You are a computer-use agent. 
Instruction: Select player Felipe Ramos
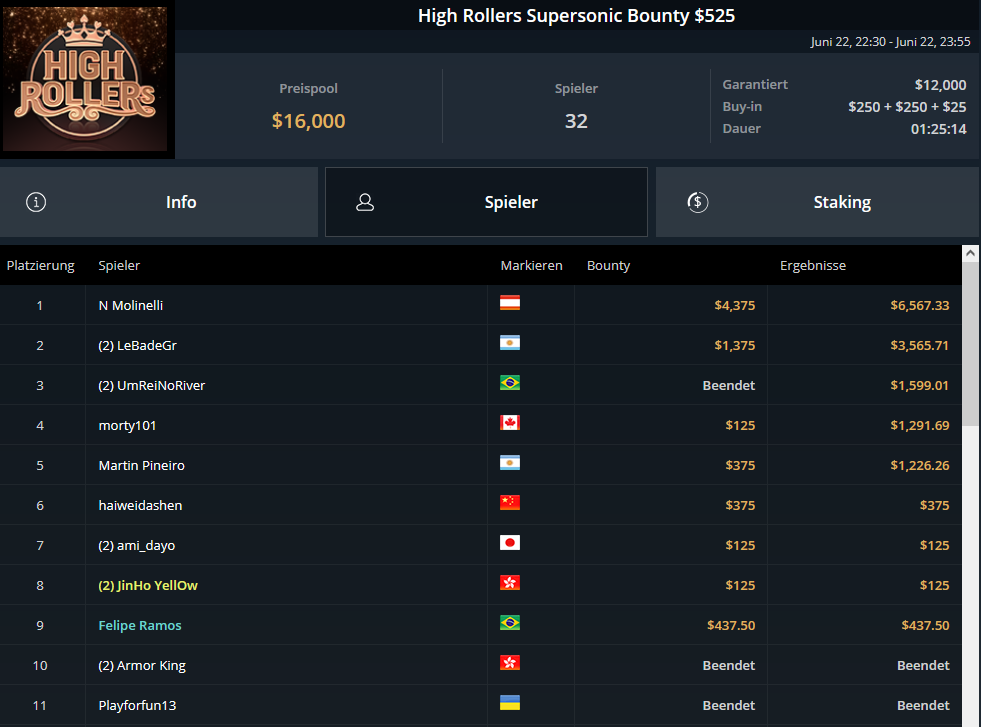click(140, 626)
